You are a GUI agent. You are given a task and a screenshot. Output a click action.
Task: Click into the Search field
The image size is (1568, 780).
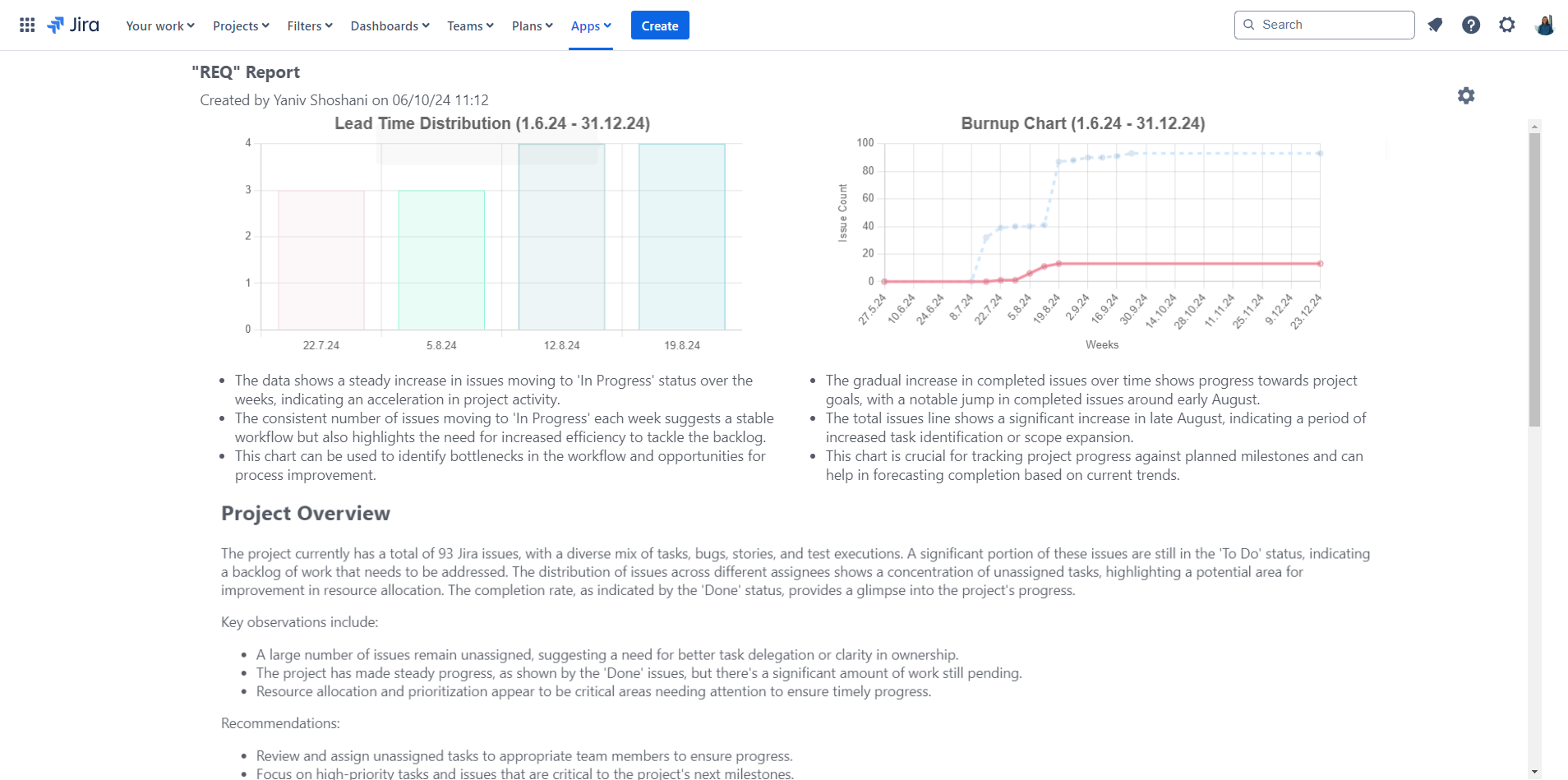[x=1331, y=25]
